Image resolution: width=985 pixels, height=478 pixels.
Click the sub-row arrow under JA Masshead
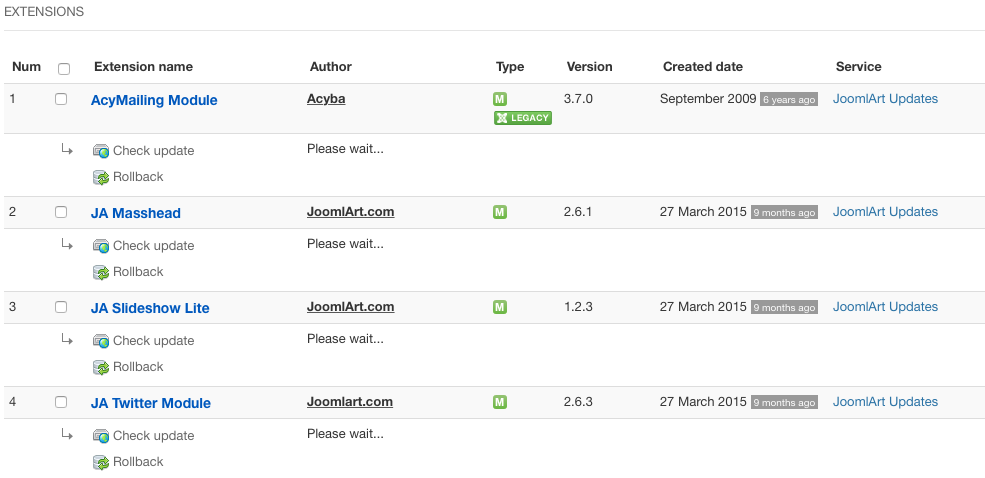pos(67,244)
